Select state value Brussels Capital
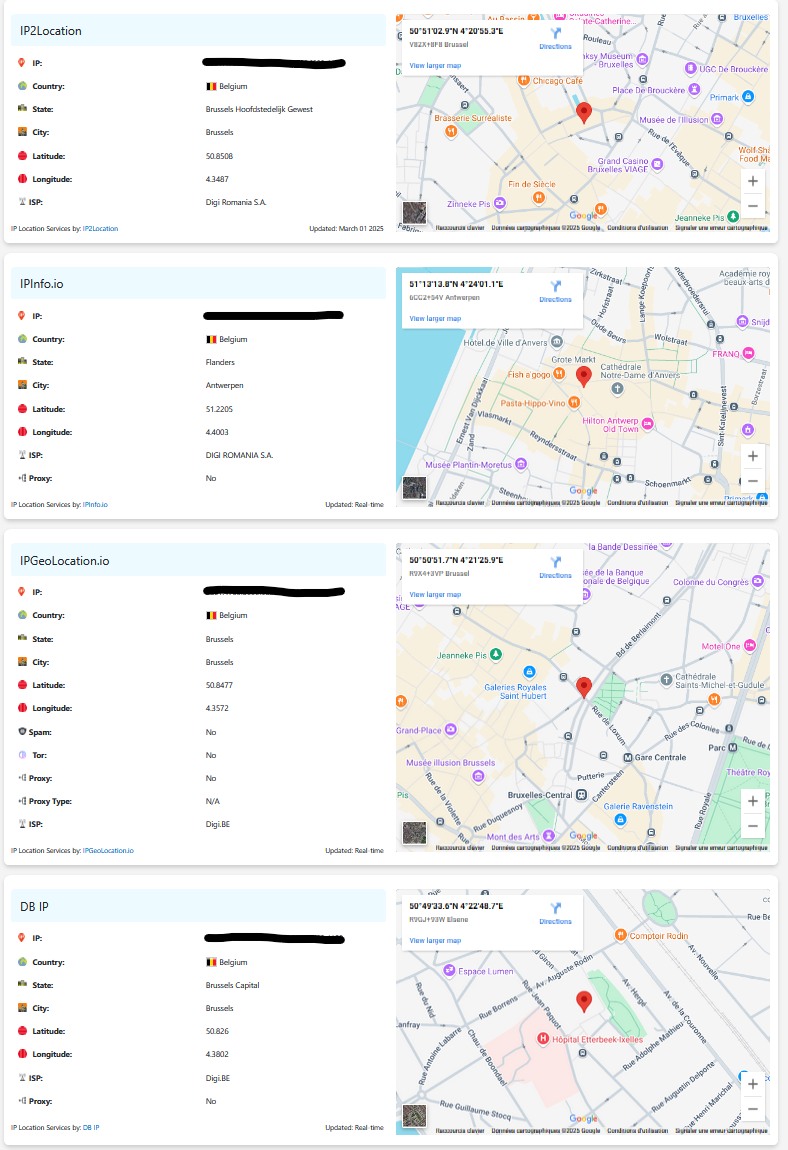This screenshot has width=788, height=1150. [233, 985]
